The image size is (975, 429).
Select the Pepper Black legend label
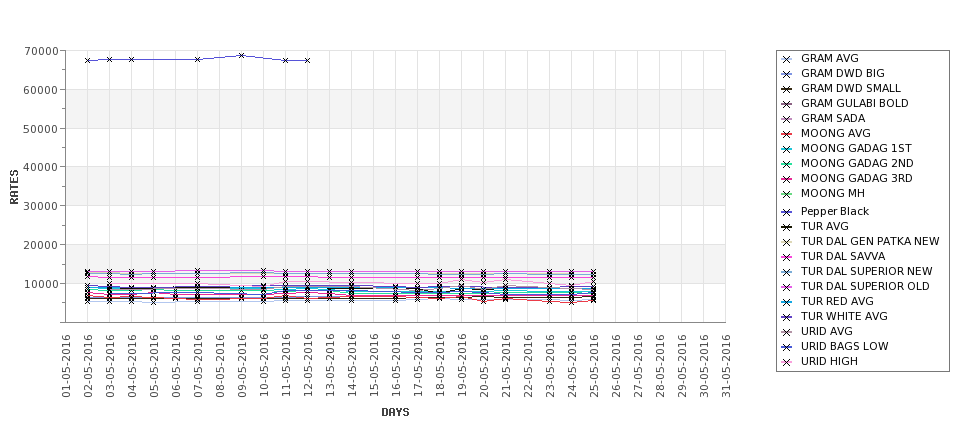(x=835, y=211)
